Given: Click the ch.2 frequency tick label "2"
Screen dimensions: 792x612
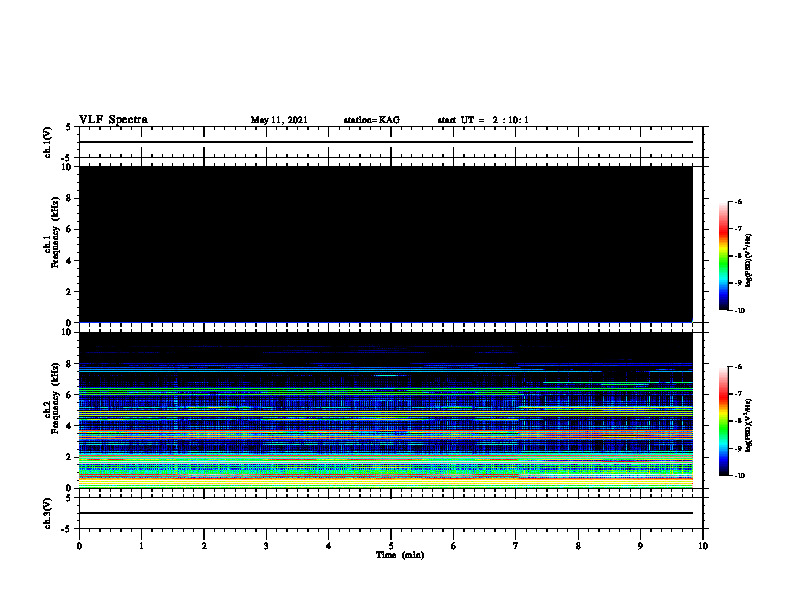Looking at the screenshot, I should 69,457.
